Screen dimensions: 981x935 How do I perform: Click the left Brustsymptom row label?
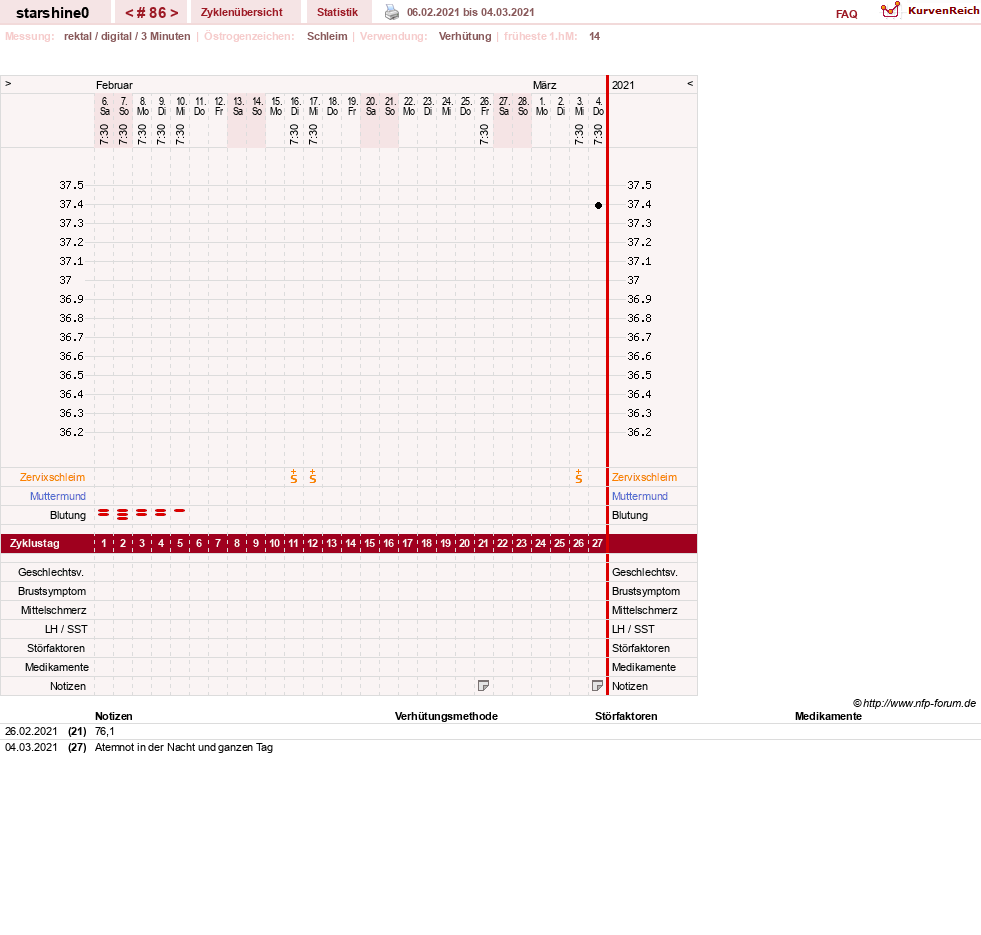(x=52, y=591)
